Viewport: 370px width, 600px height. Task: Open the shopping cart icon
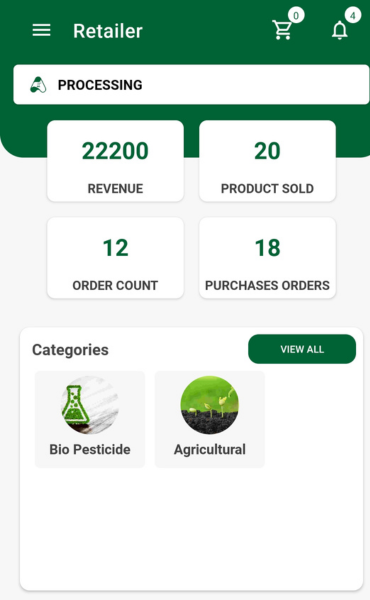coord(282,30)
